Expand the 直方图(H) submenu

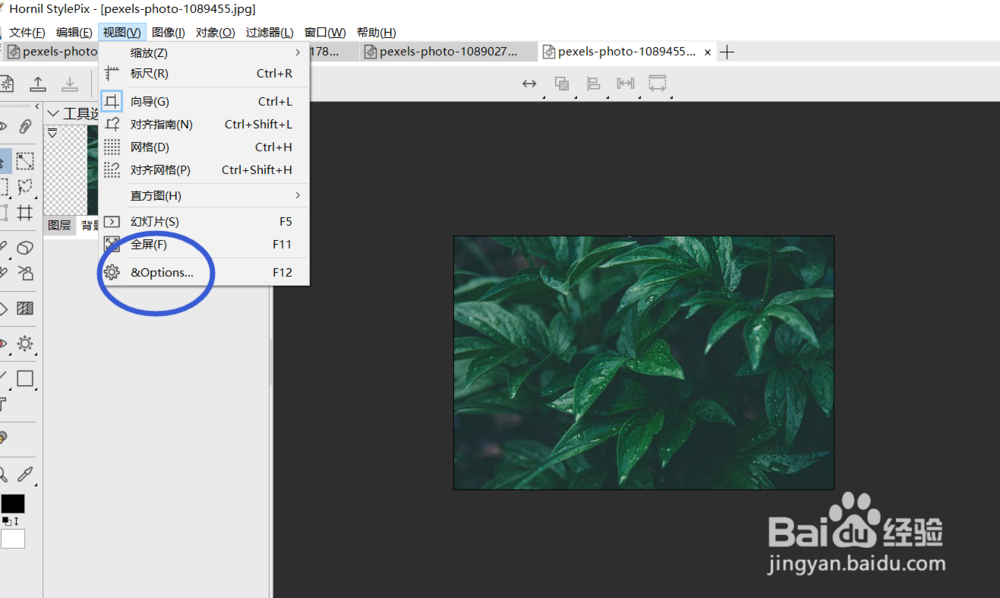pyautogui.click(x=204, y=195)
